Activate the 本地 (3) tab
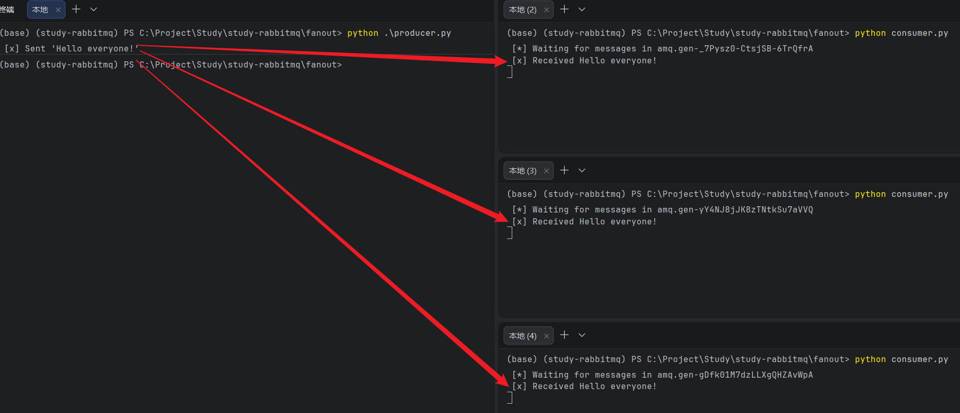This screenshot has width=960, height=413. [x=522, y=170]
